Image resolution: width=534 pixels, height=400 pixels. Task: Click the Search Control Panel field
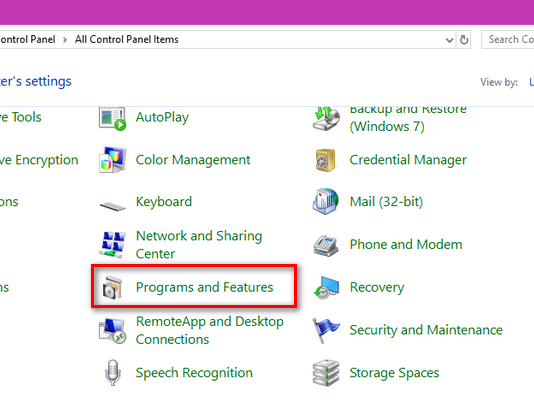(x=507, y=39)
